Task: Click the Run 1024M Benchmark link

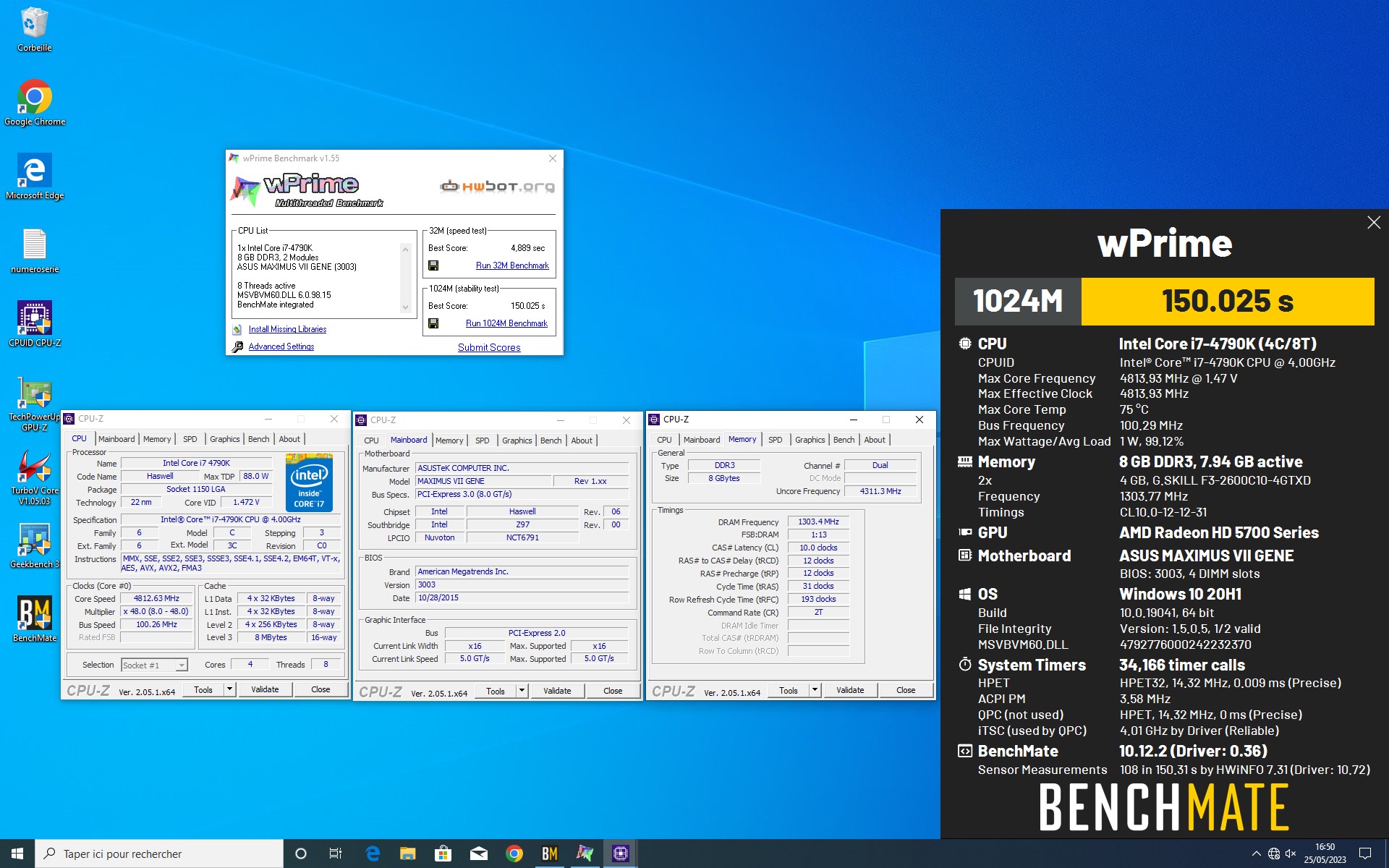Action: tap(506, 323)
